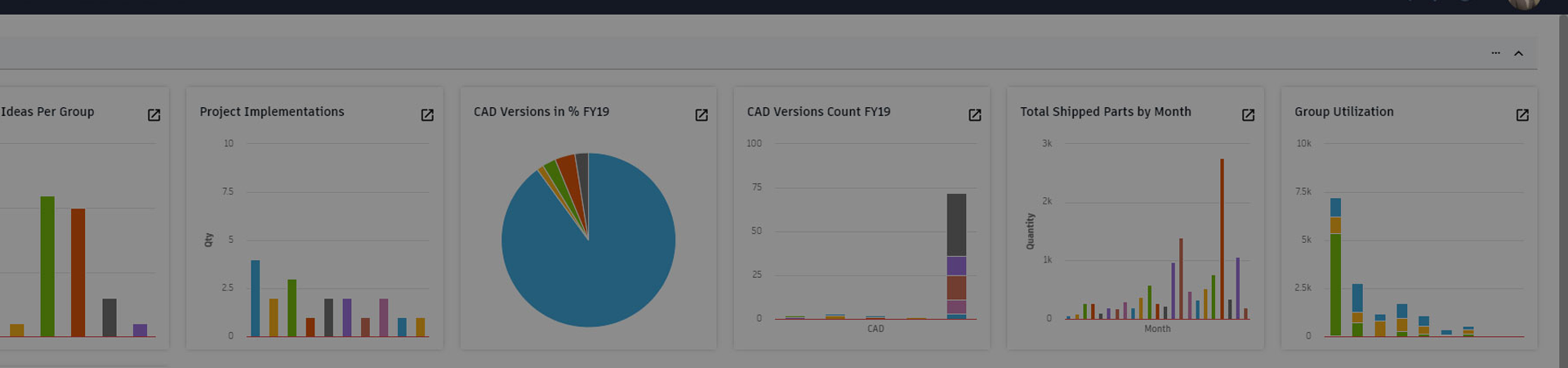
Task: Click the Project Implementations title
Action: 272,112
